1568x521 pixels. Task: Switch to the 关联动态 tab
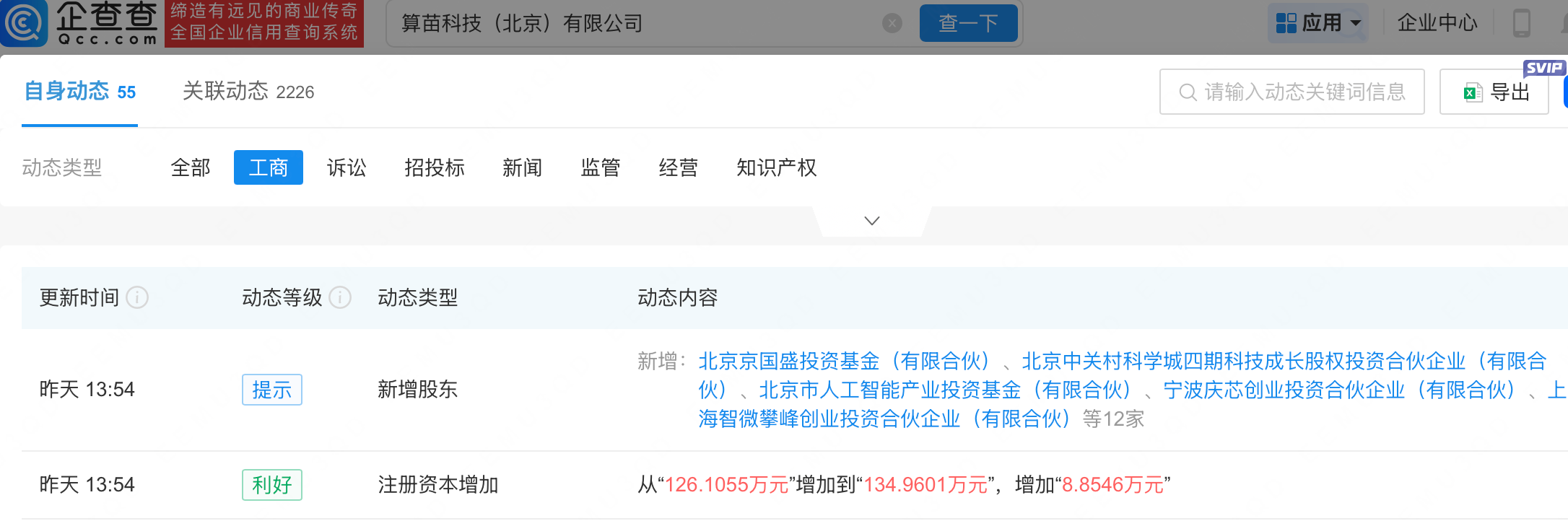(248, 92)
